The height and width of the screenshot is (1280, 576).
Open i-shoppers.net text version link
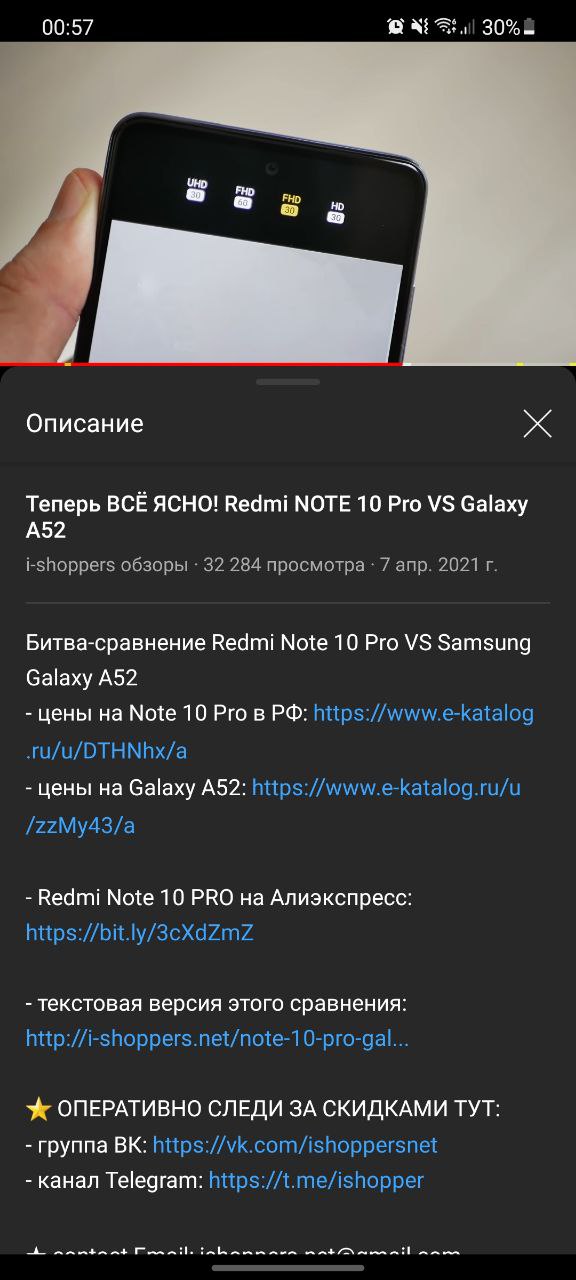point(217,1039)
